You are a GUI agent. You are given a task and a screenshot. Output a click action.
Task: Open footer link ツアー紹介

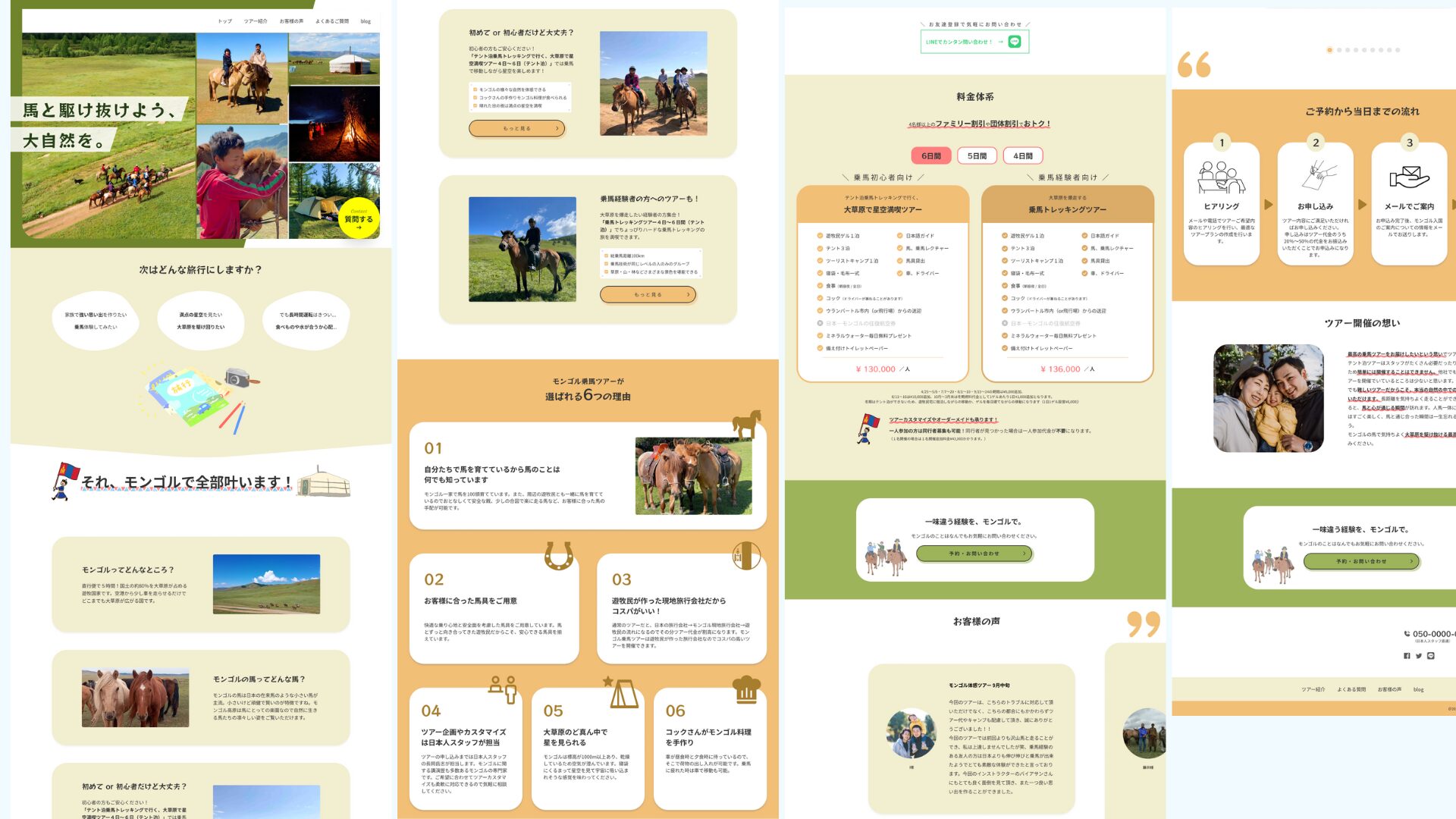click(x=1313, y=689)
